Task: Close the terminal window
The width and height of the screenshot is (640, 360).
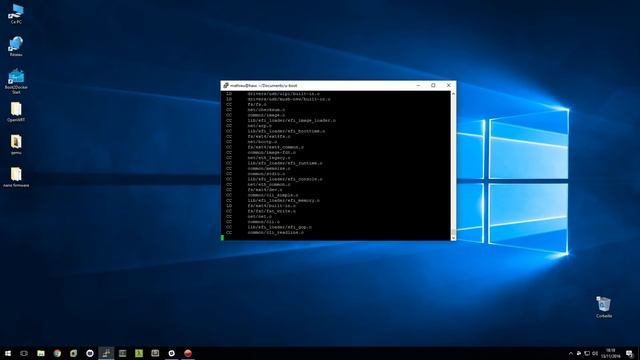Action: pos(449,85)
